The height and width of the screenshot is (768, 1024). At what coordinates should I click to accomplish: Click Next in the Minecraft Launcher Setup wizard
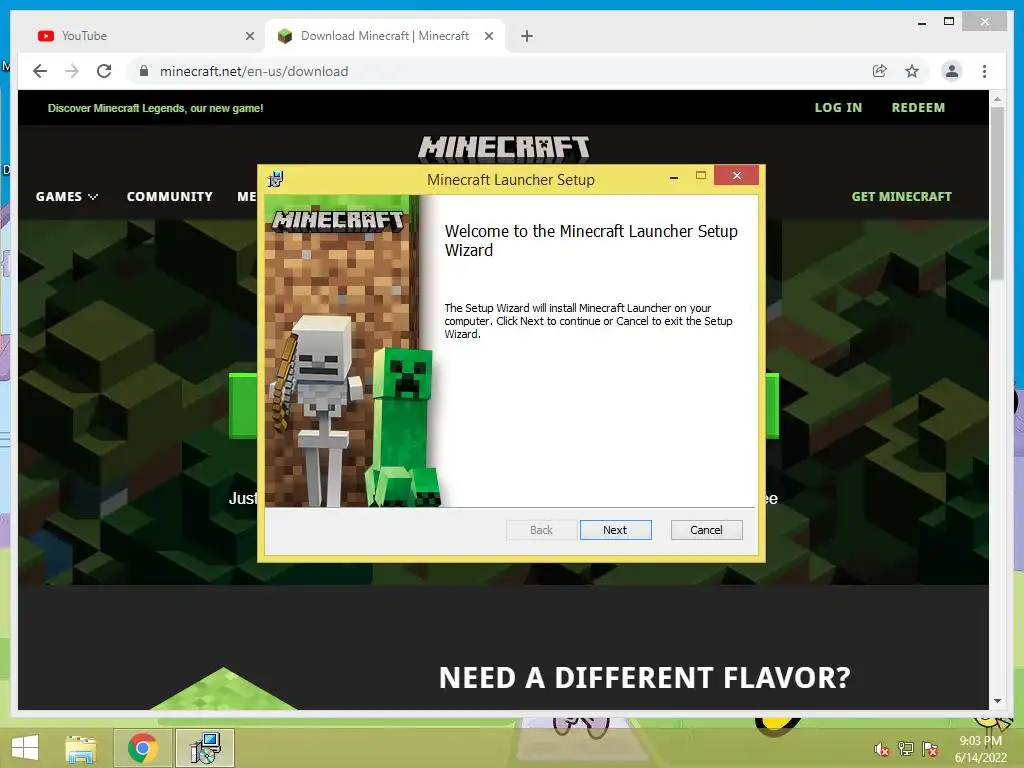(615, 530)
